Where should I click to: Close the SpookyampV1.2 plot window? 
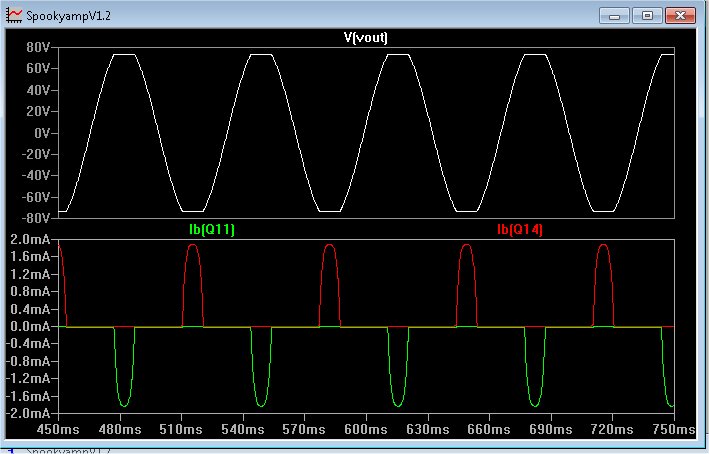(680, 15)
